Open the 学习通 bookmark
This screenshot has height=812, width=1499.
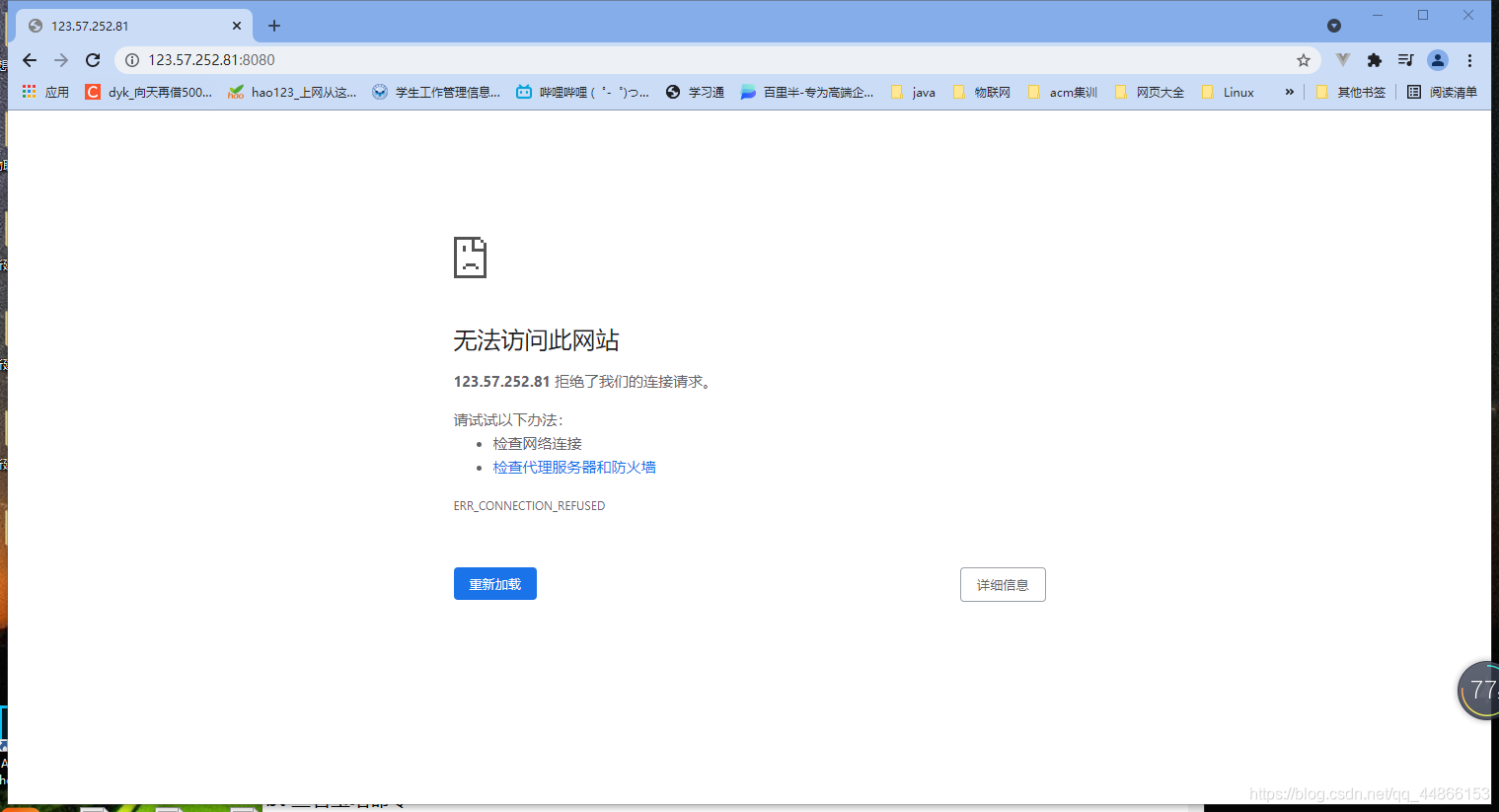(x=696, y=92)
